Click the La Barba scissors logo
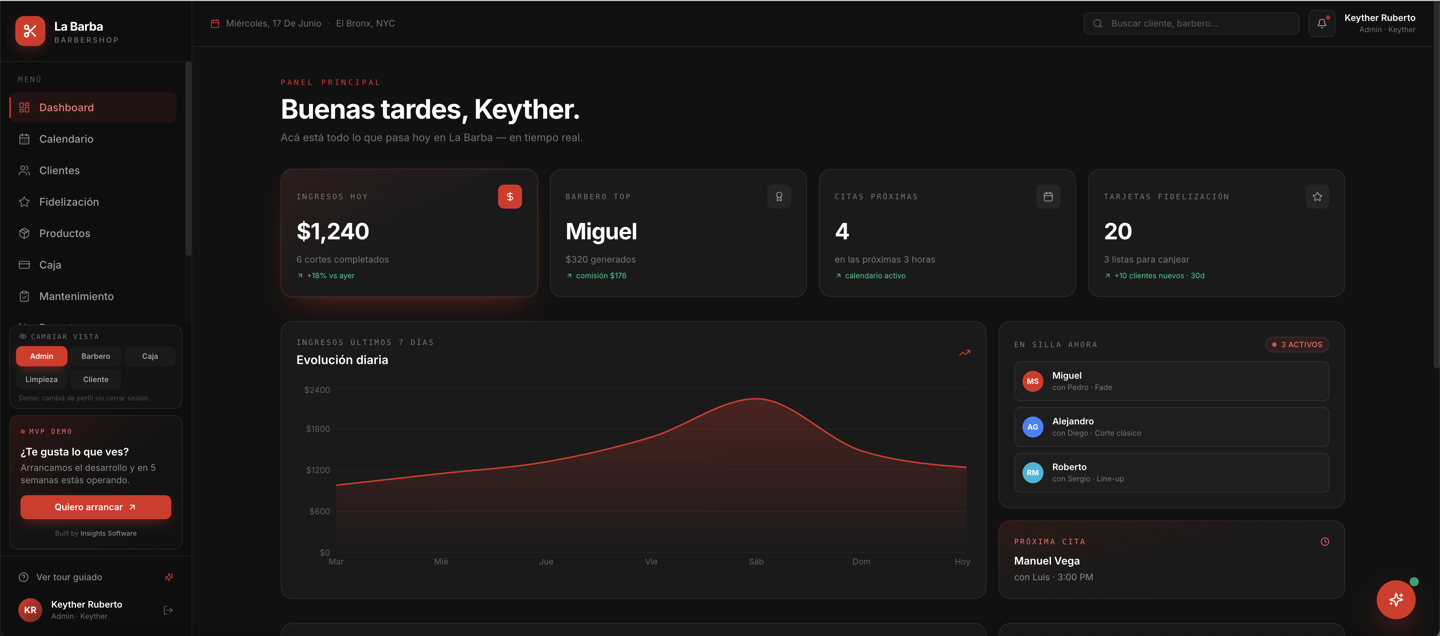Image resolution: width=1440 pixels, height=636 pixels. (30, 31)
